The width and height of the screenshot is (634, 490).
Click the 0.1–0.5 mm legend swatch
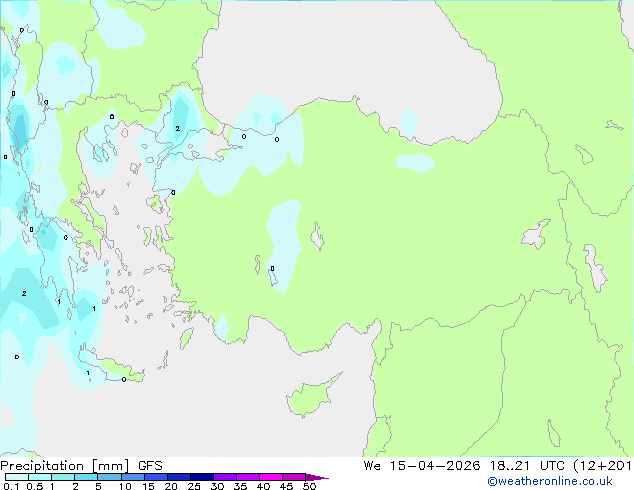17,477
